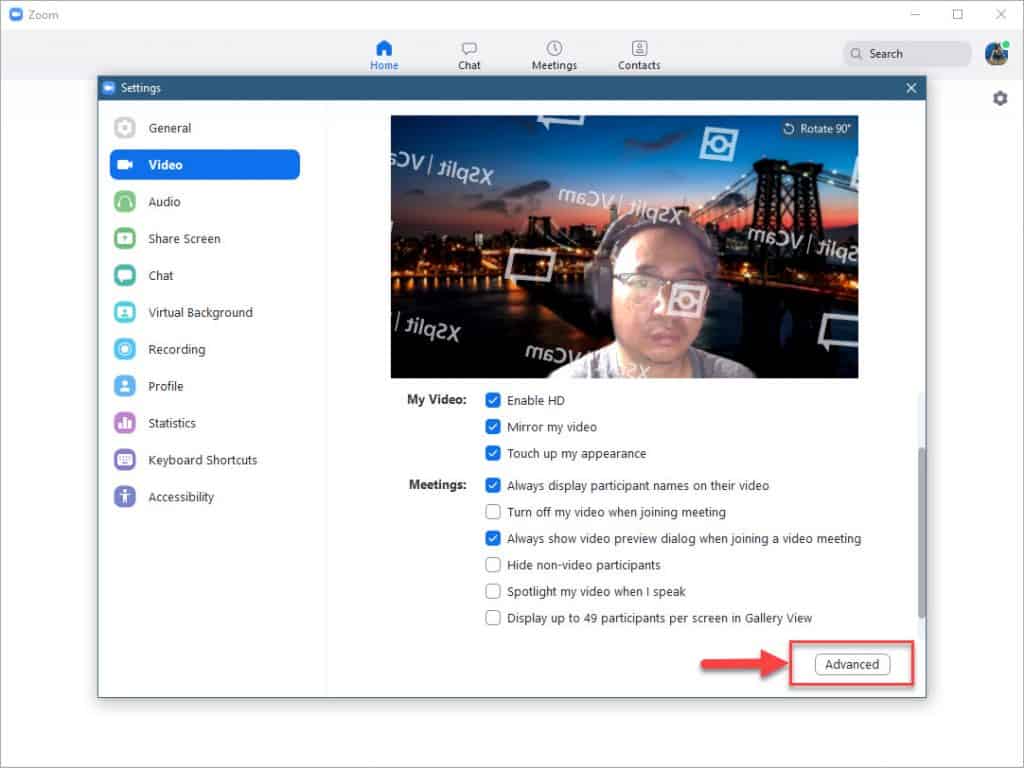The height and width of the screenshot is (768, 1024).
Task: Switch to General settings tab
Action: tap(169, 128)
